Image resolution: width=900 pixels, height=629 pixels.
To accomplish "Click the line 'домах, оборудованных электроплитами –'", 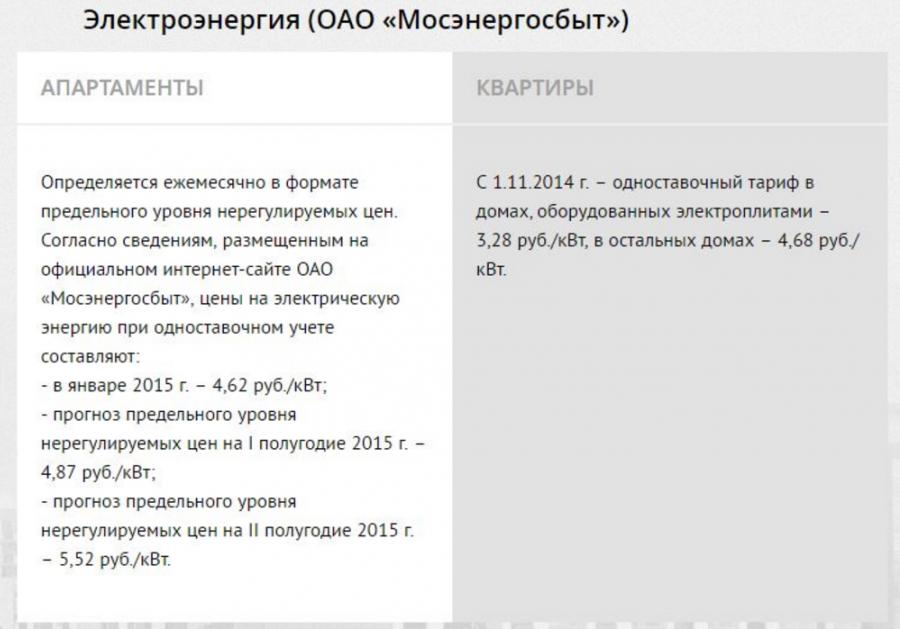I will (653, 212).
